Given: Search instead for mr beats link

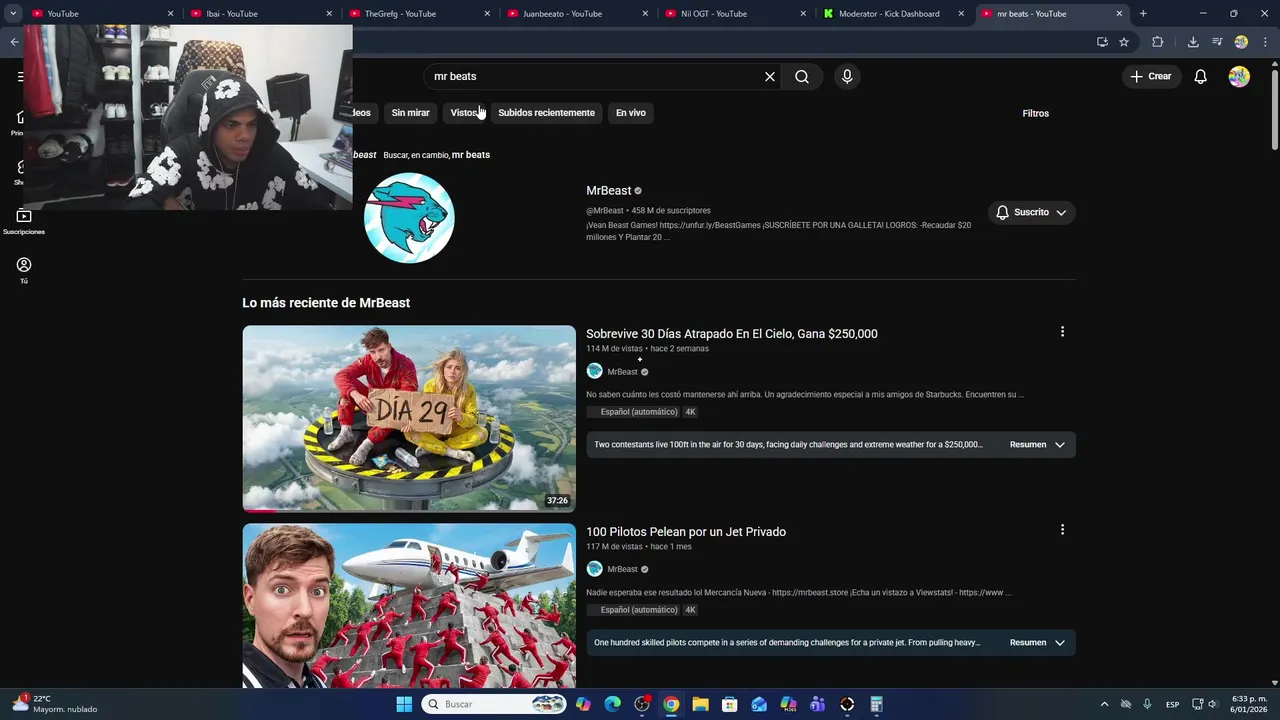Looking at the screenshot, I should pos(470,155).
